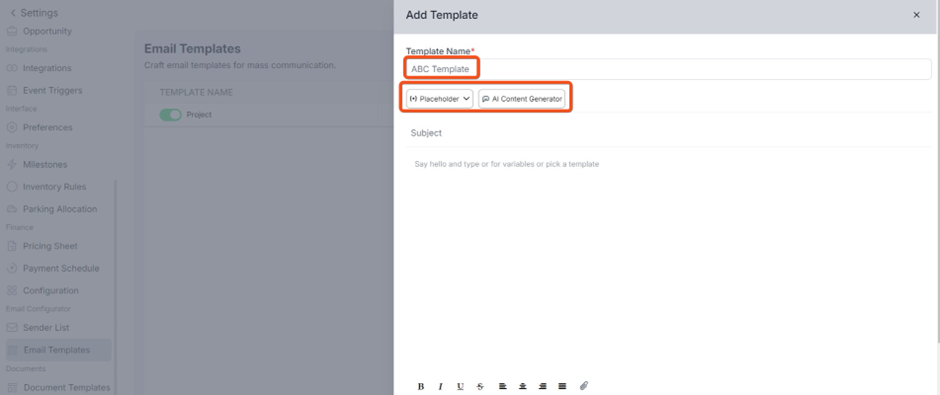This screenshot has height=395, width=940.
Task: Open Document Templates label in sidebar
Action: click(x=67, y=388)
